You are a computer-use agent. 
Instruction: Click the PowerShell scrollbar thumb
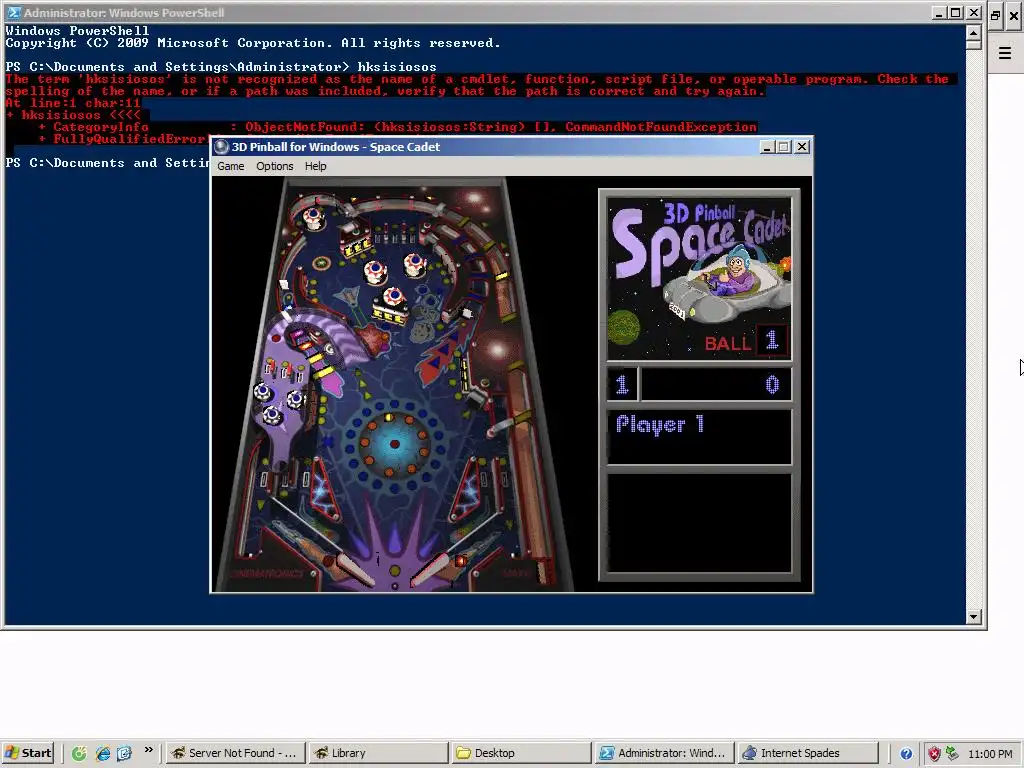(973, 44)
